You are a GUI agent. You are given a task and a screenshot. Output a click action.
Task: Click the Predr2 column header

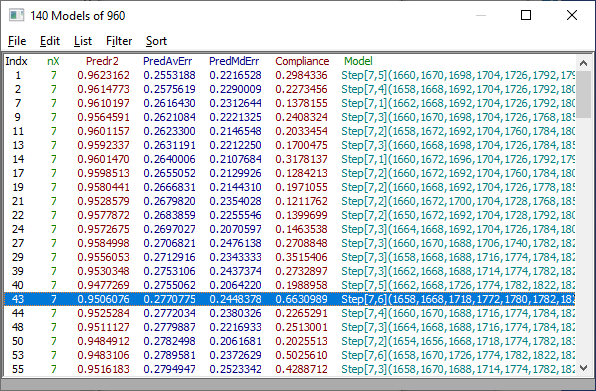coord(102,61)
